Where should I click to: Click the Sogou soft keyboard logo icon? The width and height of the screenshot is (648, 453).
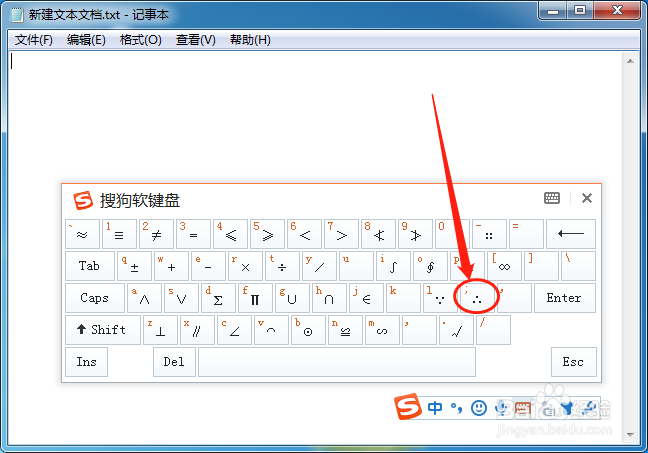[x=83, y=200]
